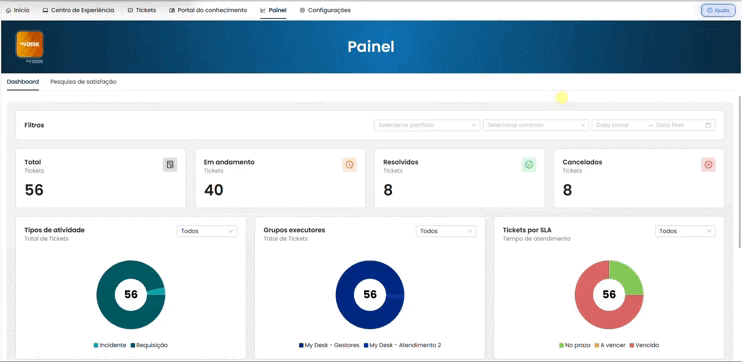Click the Total tickets document icon
Screen dimensions: 742x362
[170, 165]
